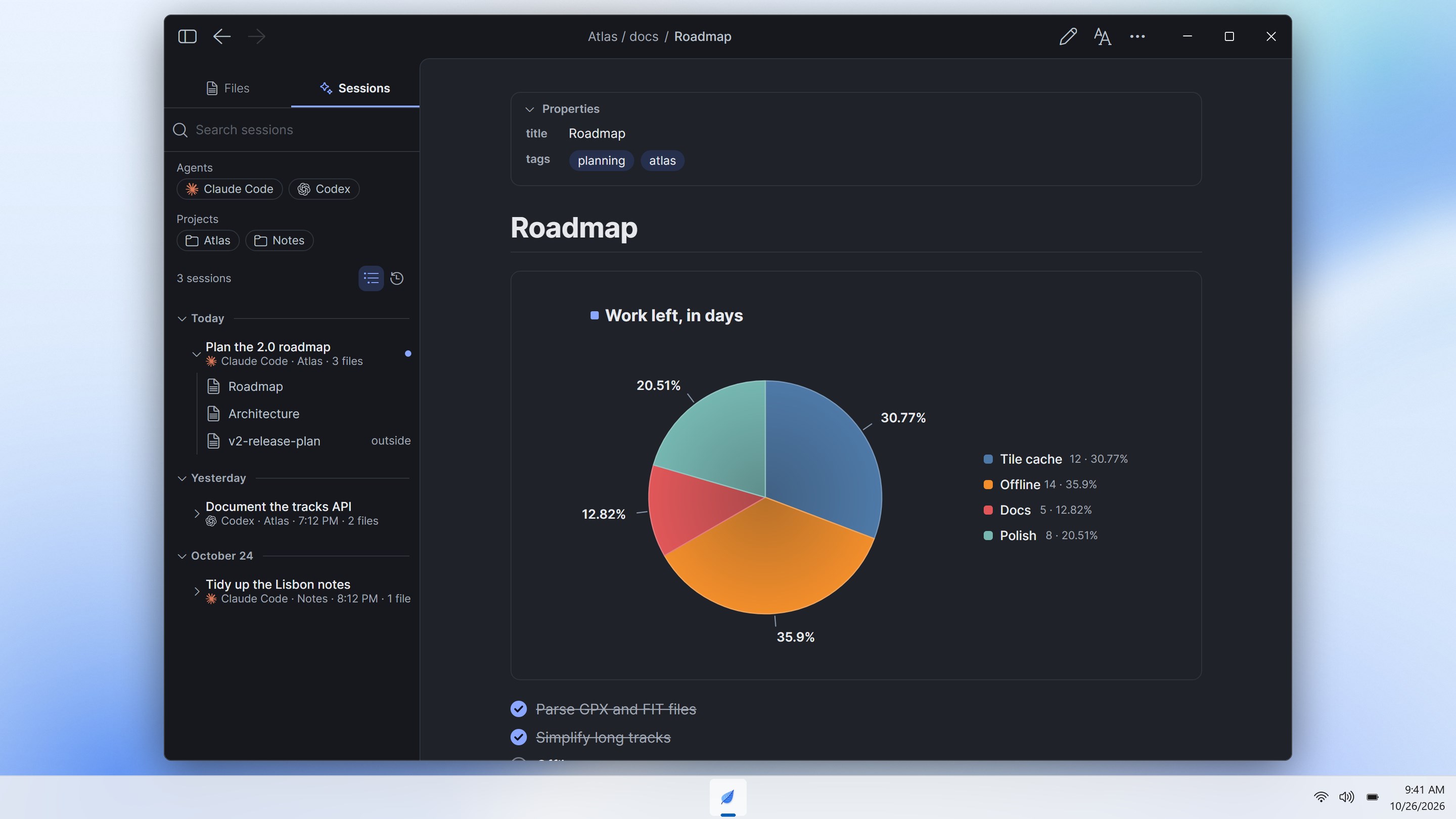Go back with the left arrow
Viewport: 1456px width, 819px height.
coord(221,37)
